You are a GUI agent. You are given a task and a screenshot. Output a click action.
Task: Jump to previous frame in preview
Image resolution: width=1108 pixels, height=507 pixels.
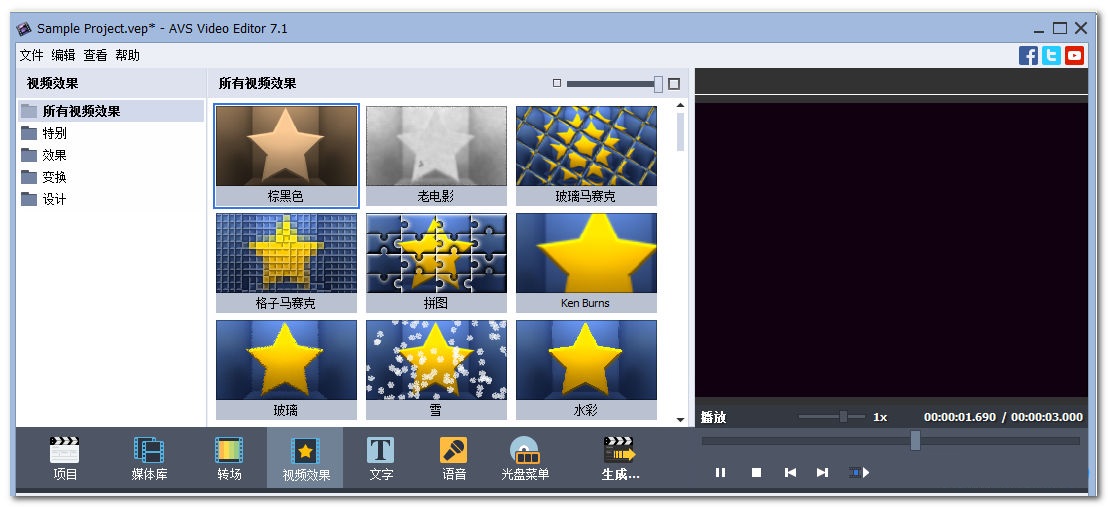click(x=790, y=472)
